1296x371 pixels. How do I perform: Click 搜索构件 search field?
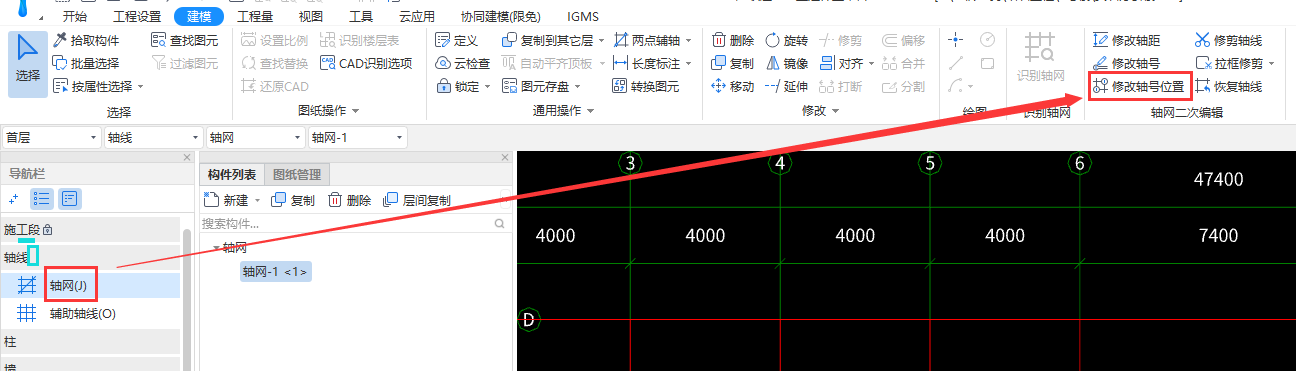coord(356,223)
